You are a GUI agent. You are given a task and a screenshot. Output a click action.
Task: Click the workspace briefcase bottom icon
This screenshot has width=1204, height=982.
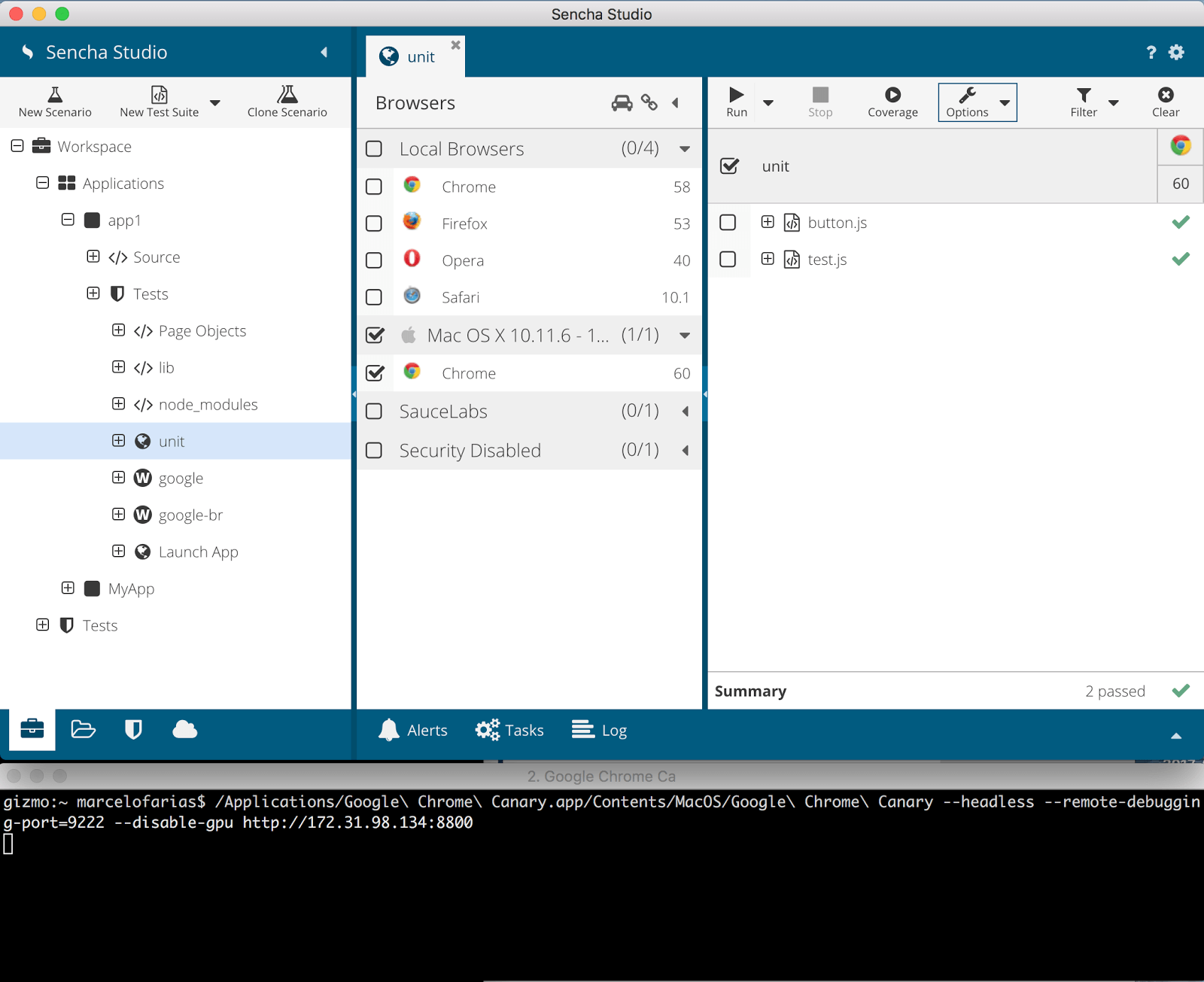(x=32, y=729)
